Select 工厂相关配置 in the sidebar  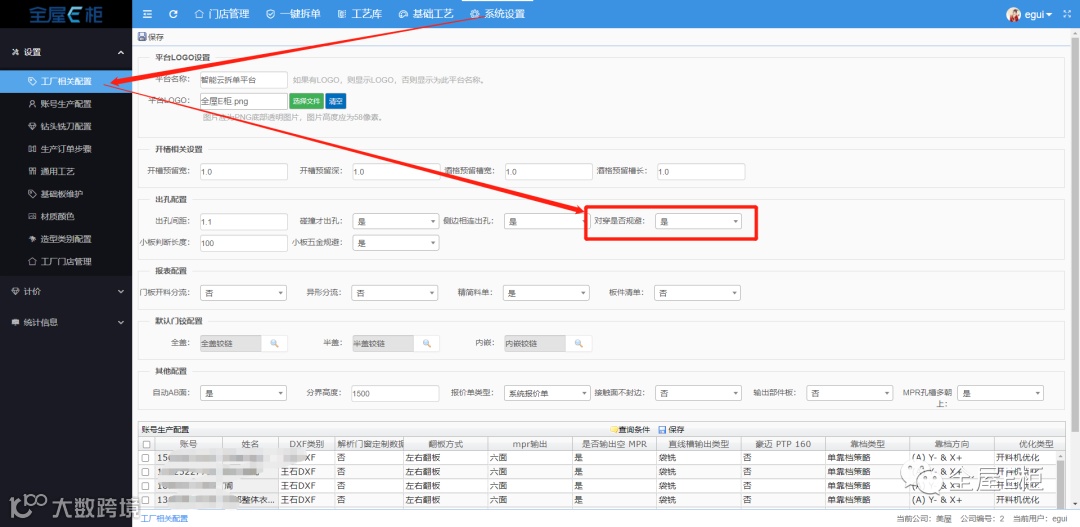click(66, 81)
